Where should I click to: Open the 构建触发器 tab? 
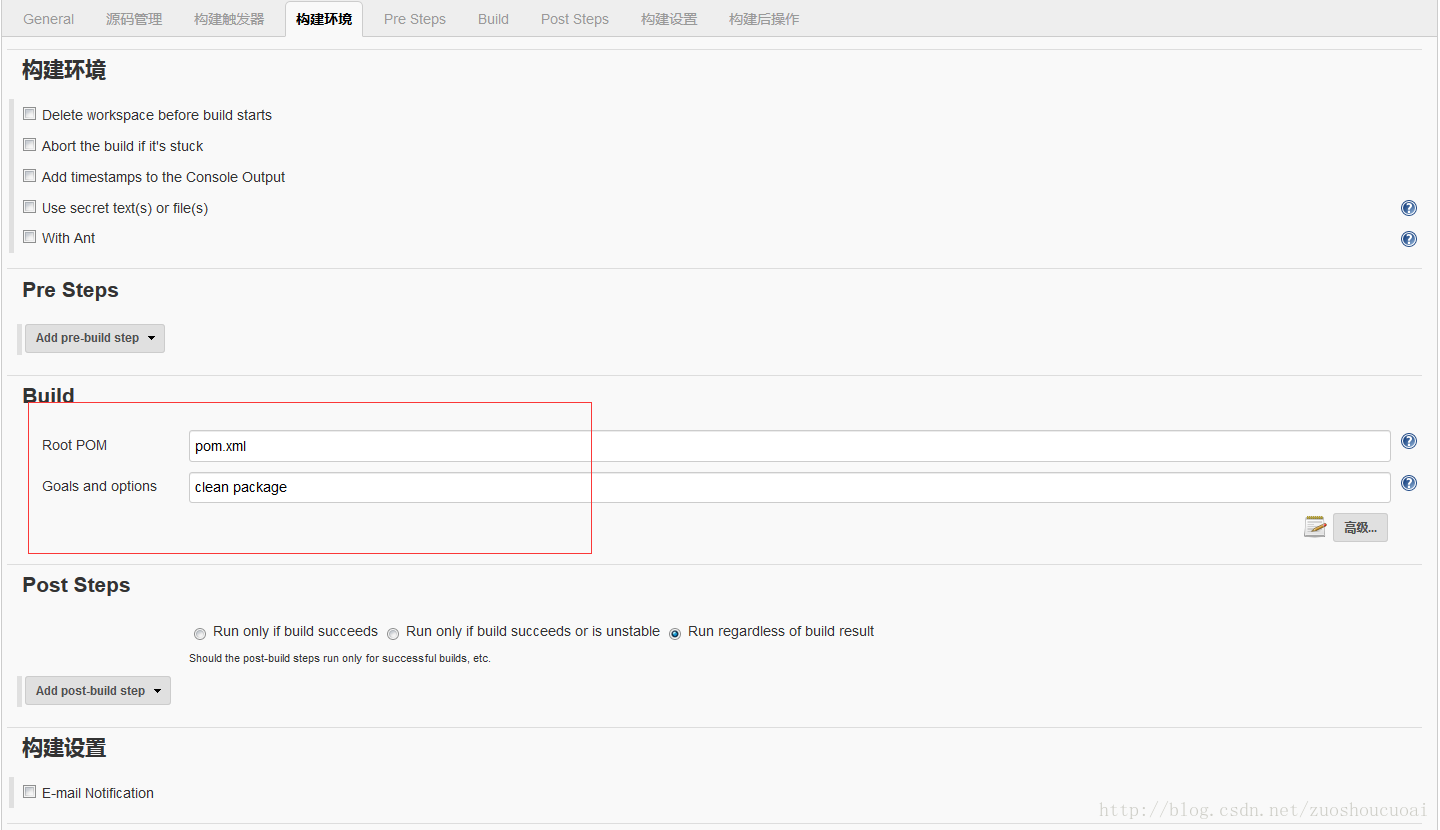click(x=229, y=19)
